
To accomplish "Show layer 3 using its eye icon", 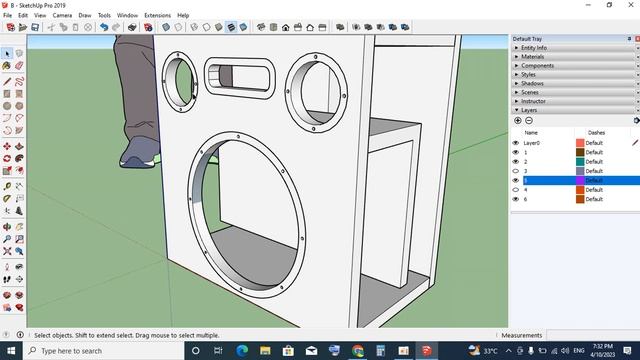I will coord(516,171).
